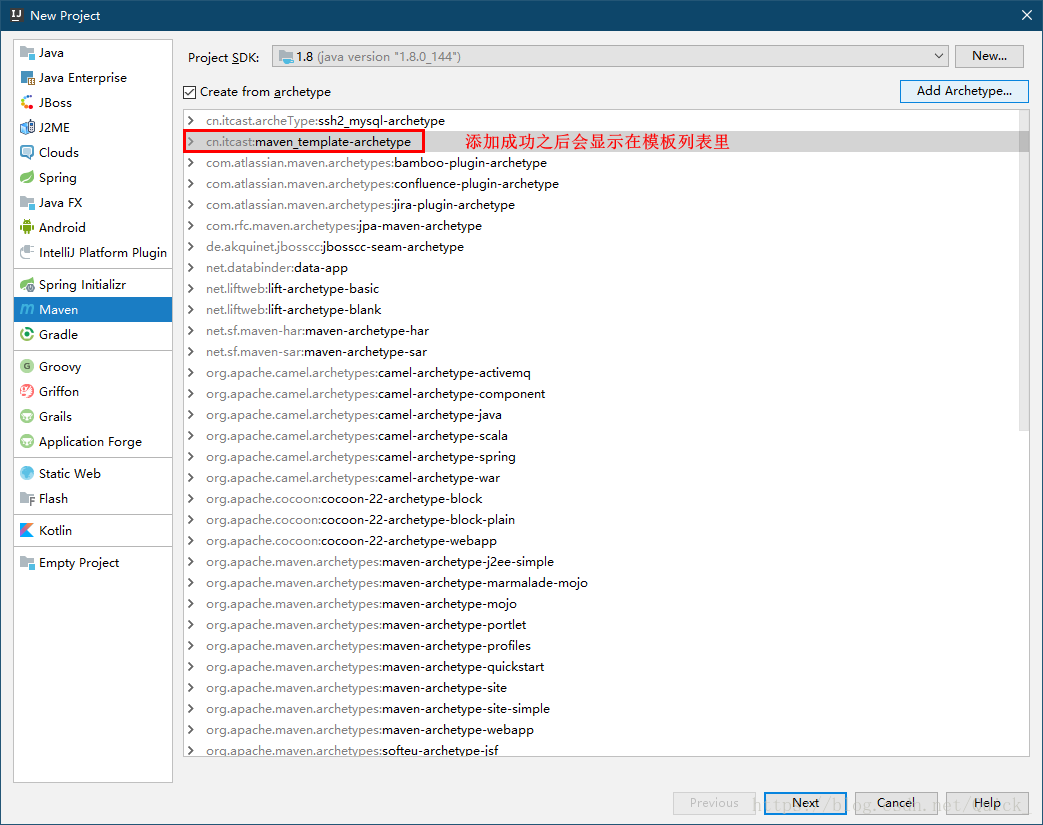This screenshot has height=825, width=1043.
Task: Click the Maven 'm' icon
Action: (x=27, y=309)
